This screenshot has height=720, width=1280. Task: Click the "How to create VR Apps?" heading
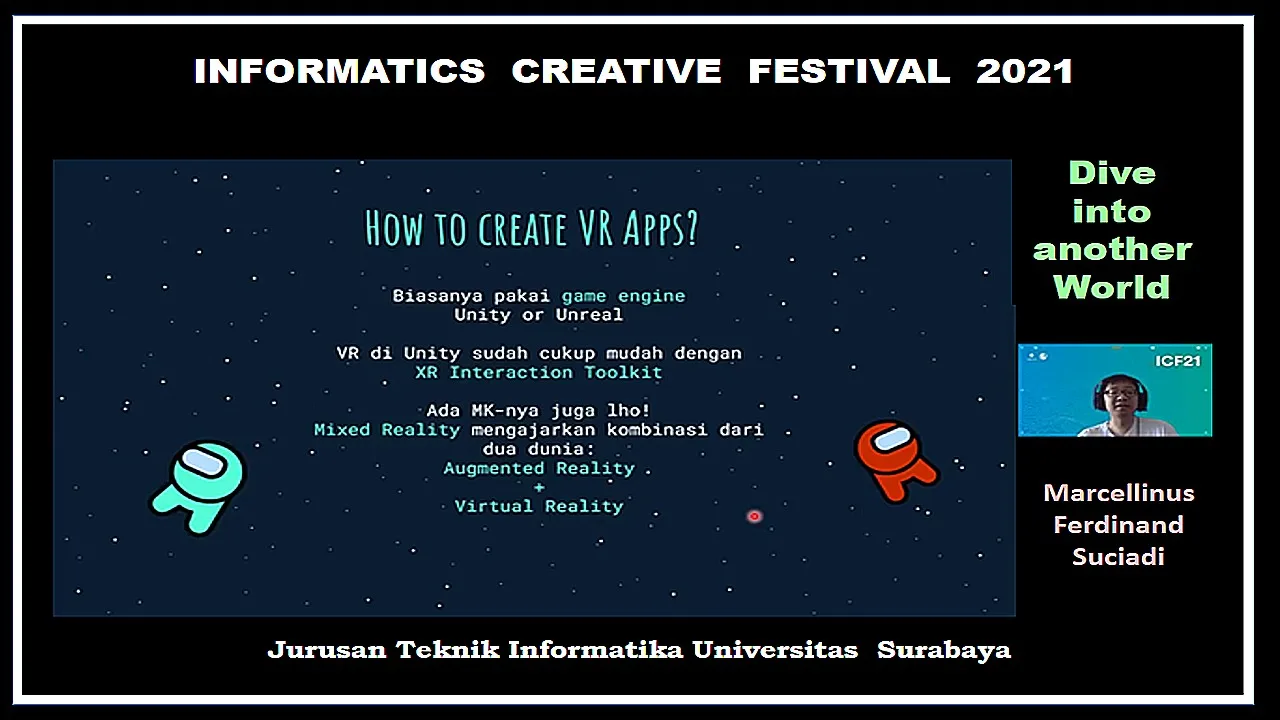pos(532,229)
